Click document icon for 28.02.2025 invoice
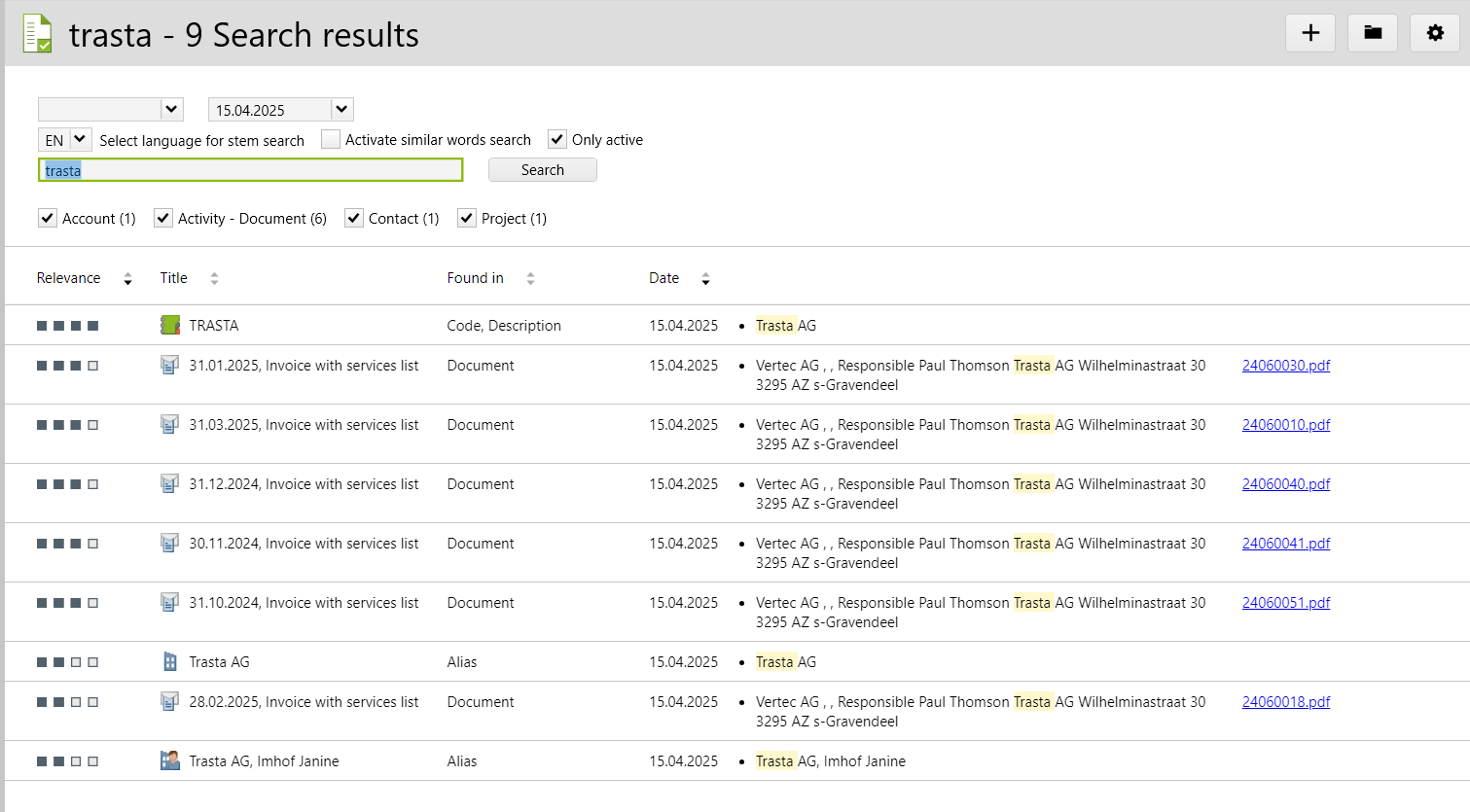 [x=170, y=702]
